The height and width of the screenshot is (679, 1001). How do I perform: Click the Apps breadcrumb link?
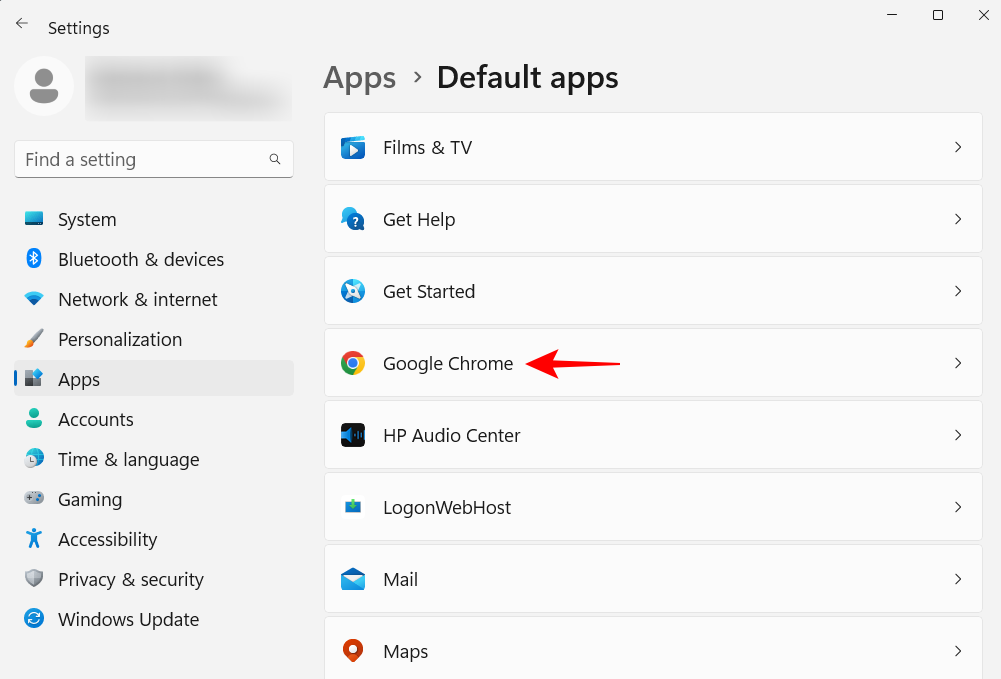pyautogui.click(x=359, y=77)
